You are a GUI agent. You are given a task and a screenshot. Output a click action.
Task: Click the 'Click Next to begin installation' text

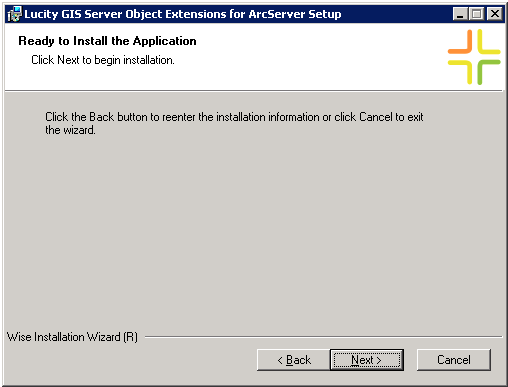pyautogui.click(x=103, y=60)
